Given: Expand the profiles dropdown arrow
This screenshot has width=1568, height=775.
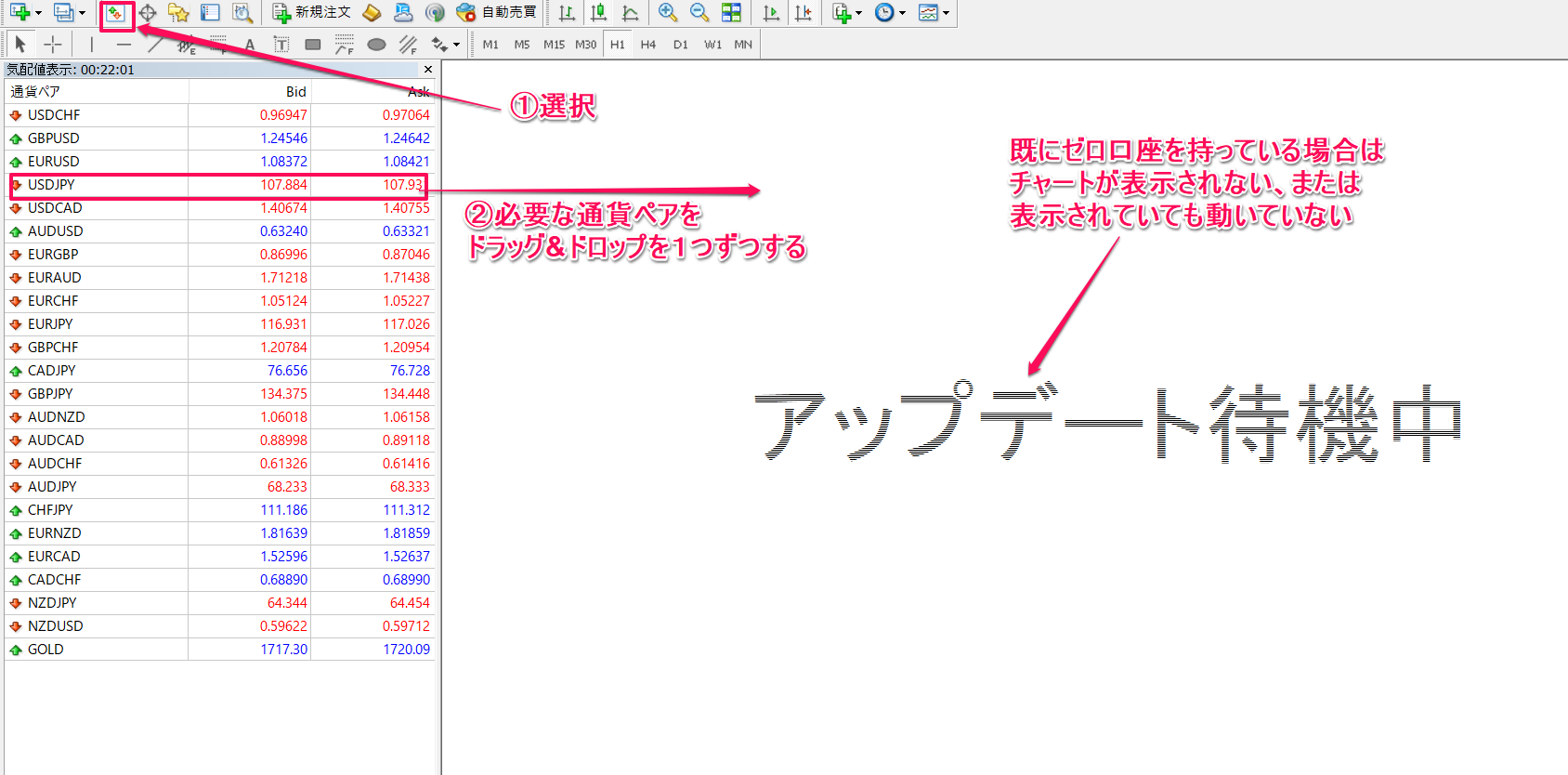Looking at the screenshot, I should click(82, 13).
